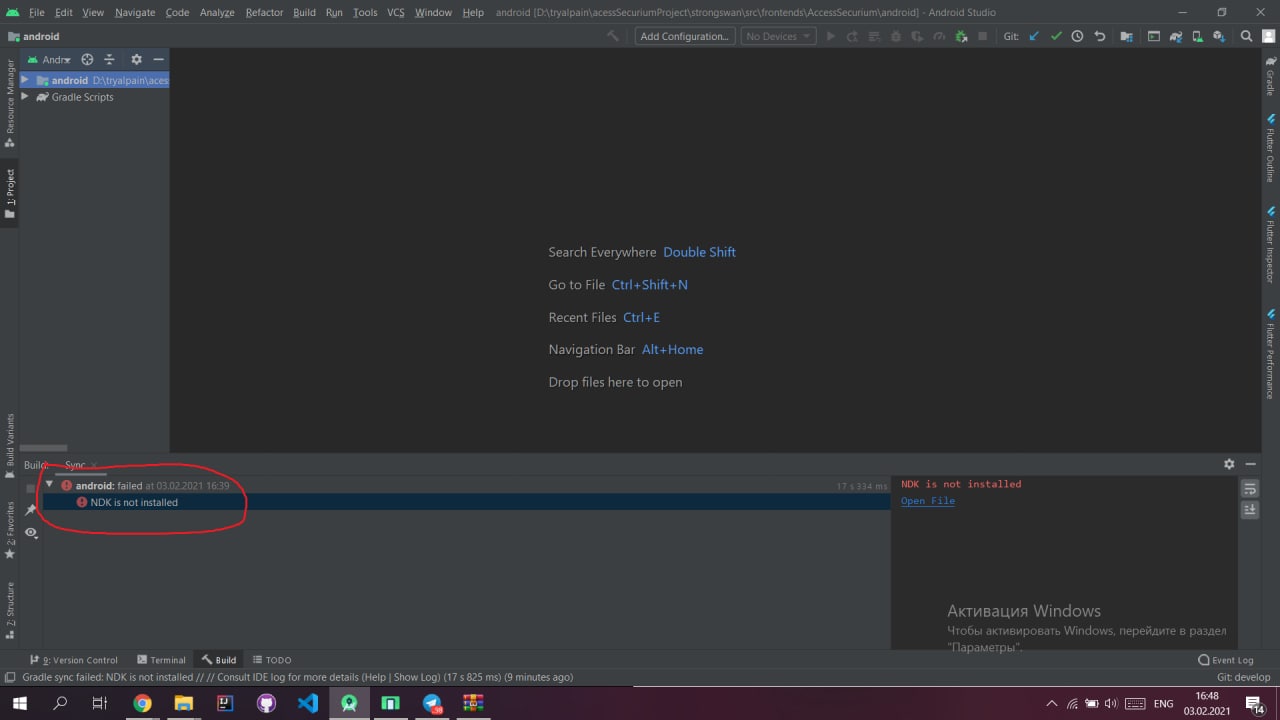
Task: Open the Flutter Inspector side panel
Action: point(1270,245)
